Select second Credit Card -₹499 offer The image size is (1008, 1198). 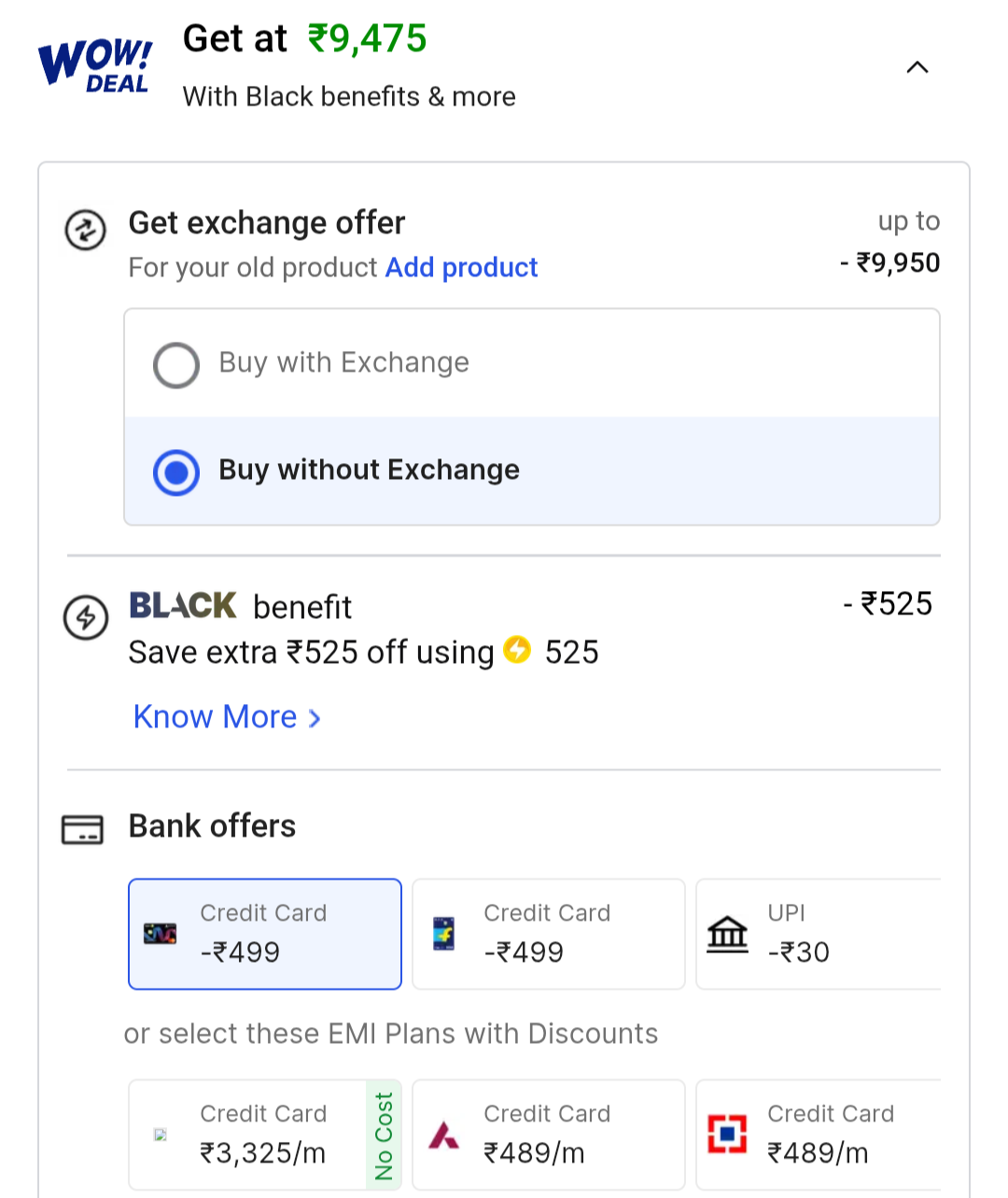click(x=549, y=934)
